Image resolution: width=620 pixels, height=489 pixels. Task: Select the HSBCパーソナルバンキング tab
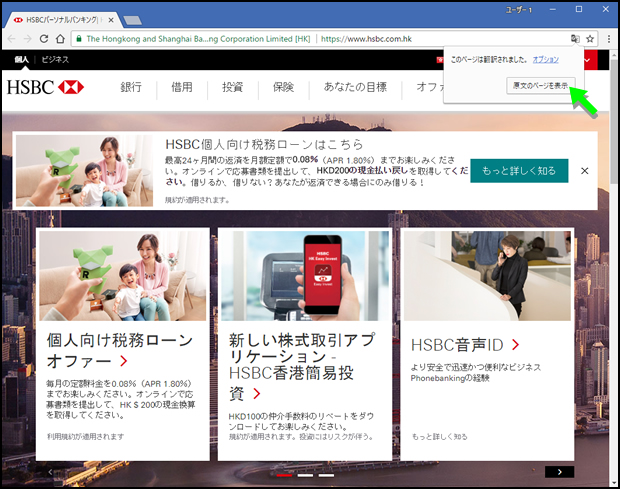coord(63,20)
